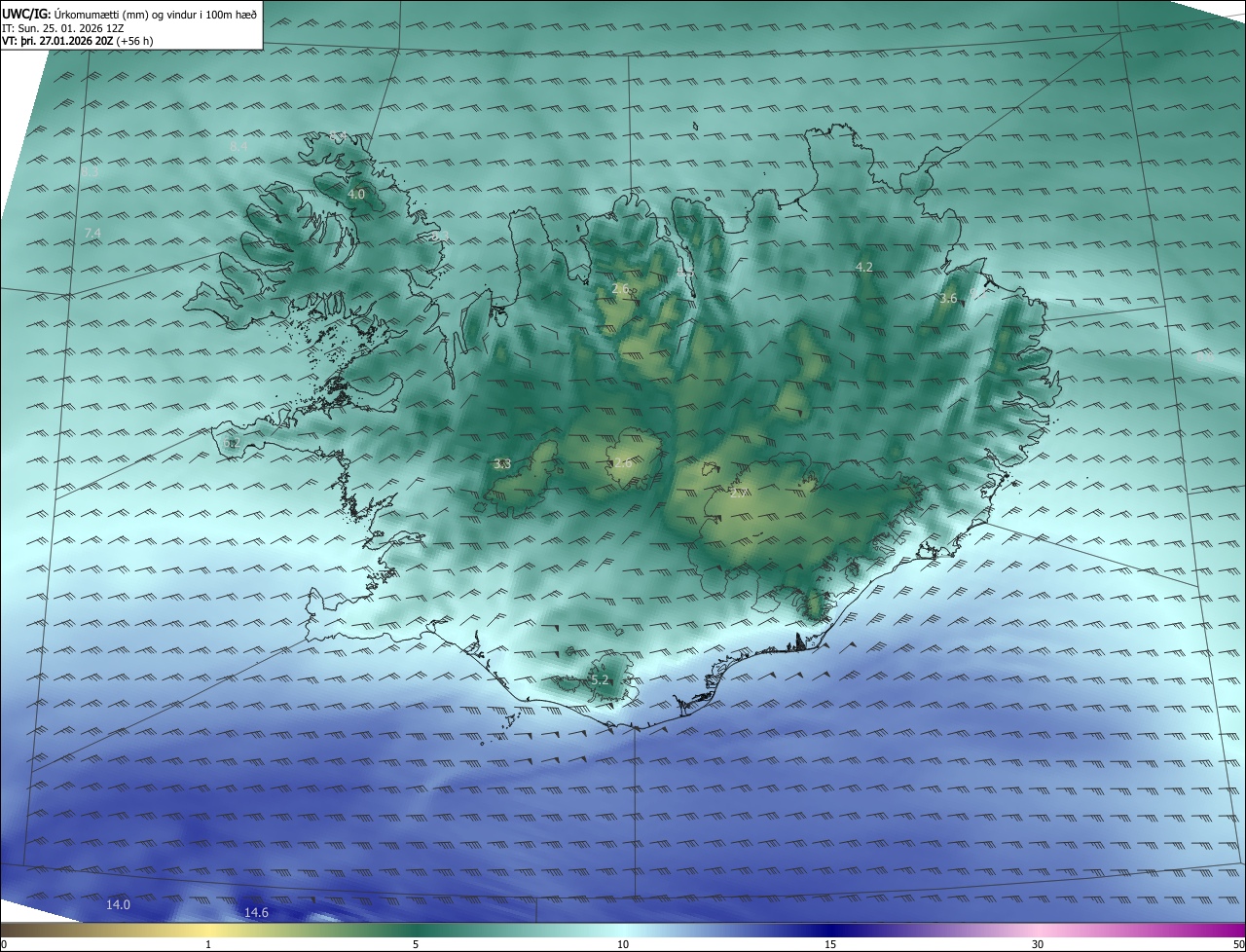Screen dimensions: 1246x952
Task: Click the 4.0 value over the Westfjords
Action: [356, 194]
